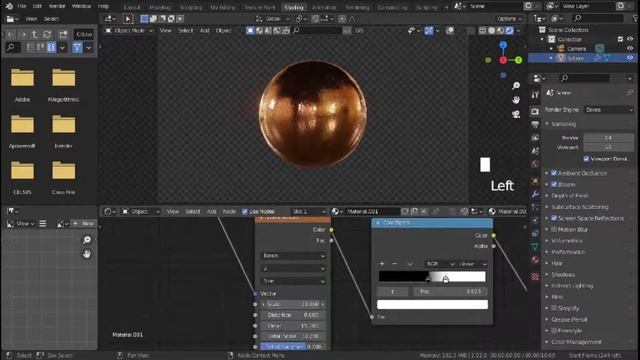This screenshot has height=360, width=640.
Task: Select thumbnail display mode in file browser
Action: [51, 48]
